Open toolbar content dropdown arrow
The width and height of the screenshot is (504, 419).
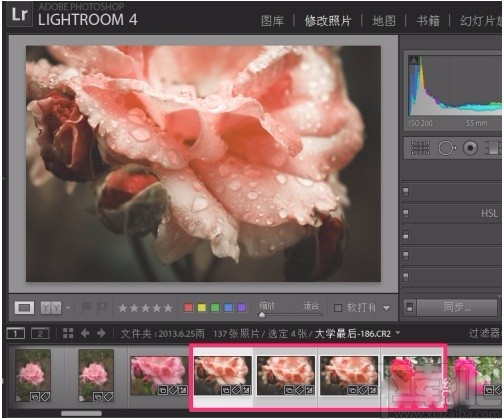tap(387, 308)
